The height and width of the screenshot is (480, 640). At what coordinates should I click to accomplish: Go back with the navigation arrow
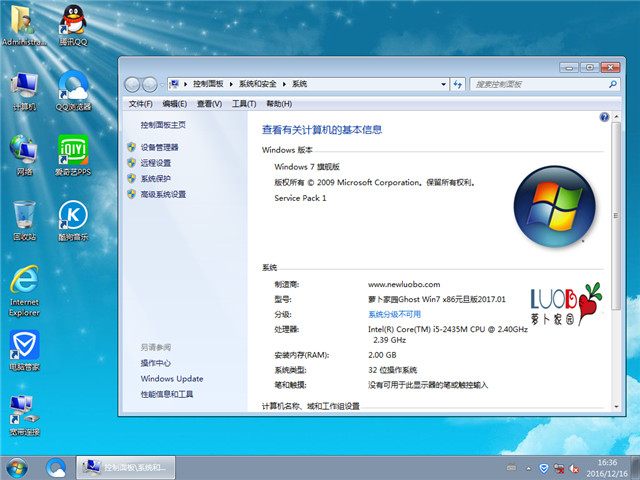(132, 84)
